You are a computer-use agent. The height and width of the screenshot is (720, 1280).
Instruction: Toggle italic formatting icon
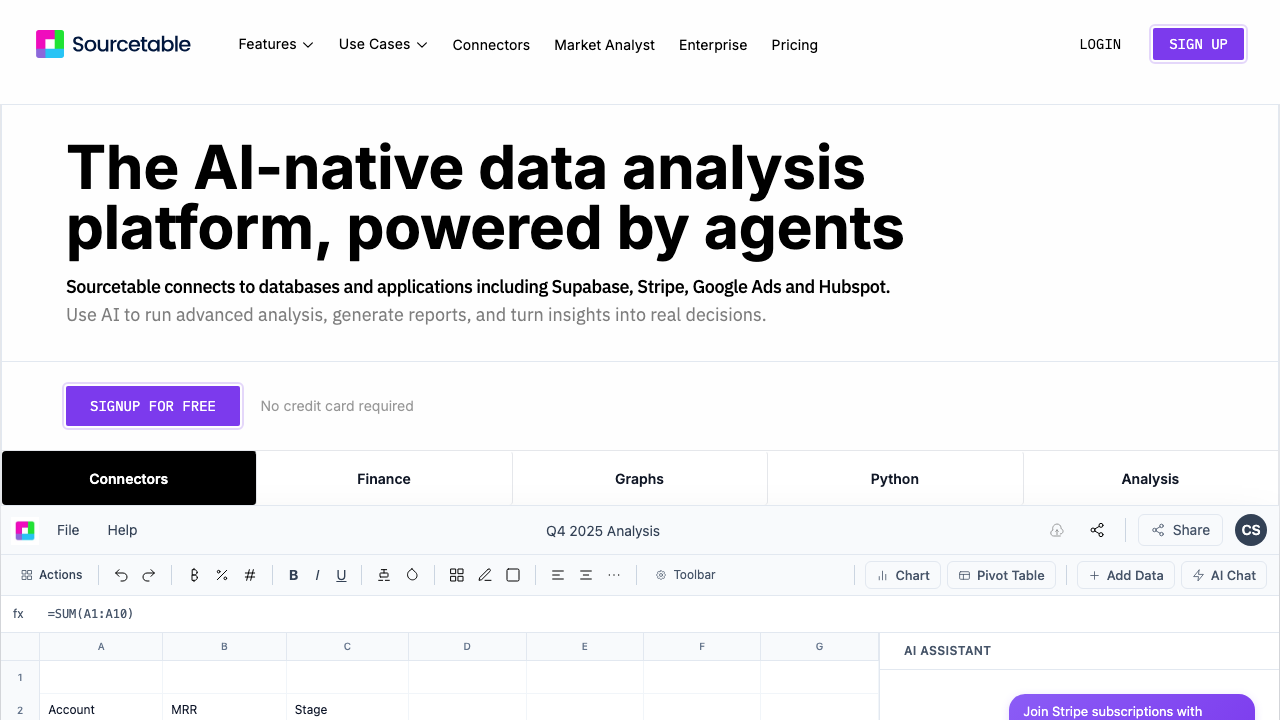pos(317,575)
